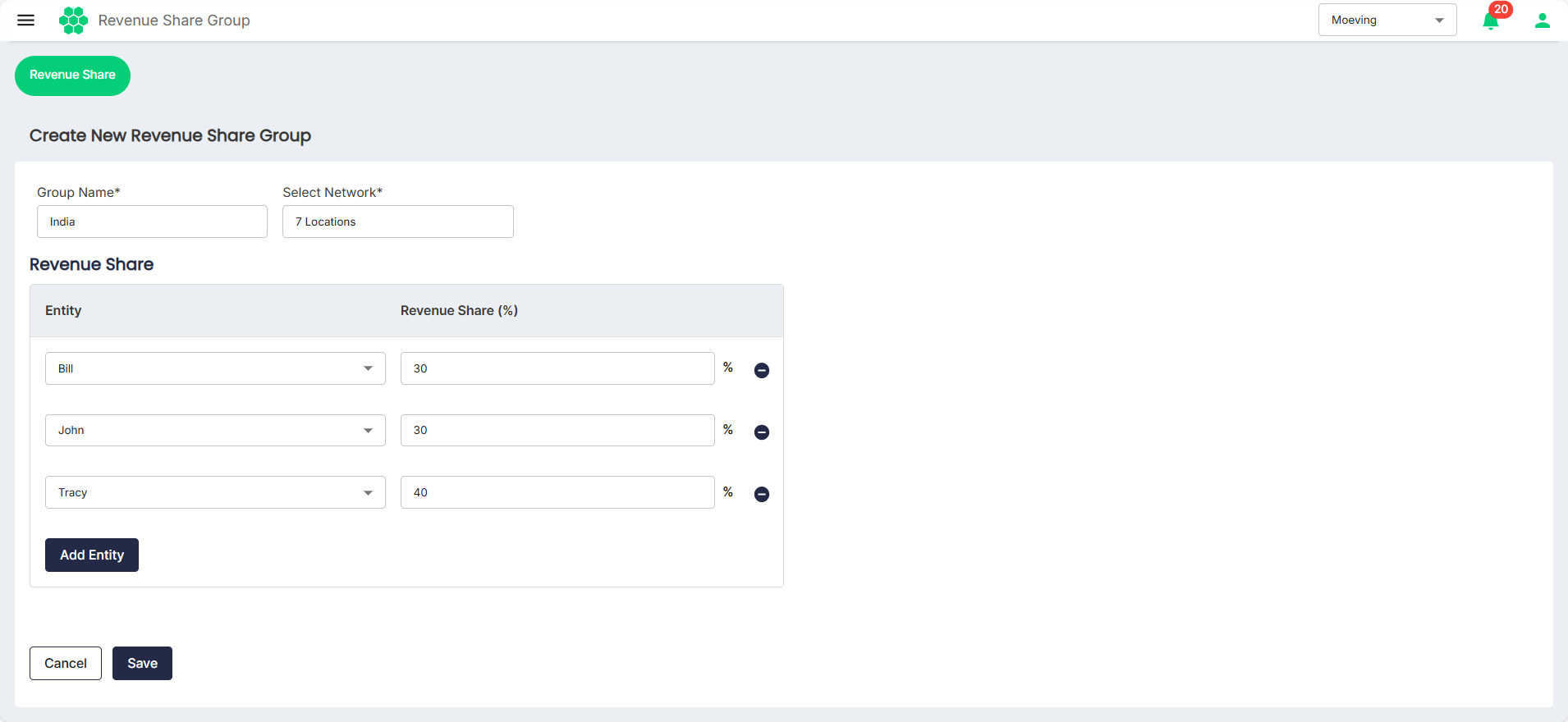Open the notifications bell with 20 alerts
Viewport: 1568px width, 722px height.
(1492, 21)
